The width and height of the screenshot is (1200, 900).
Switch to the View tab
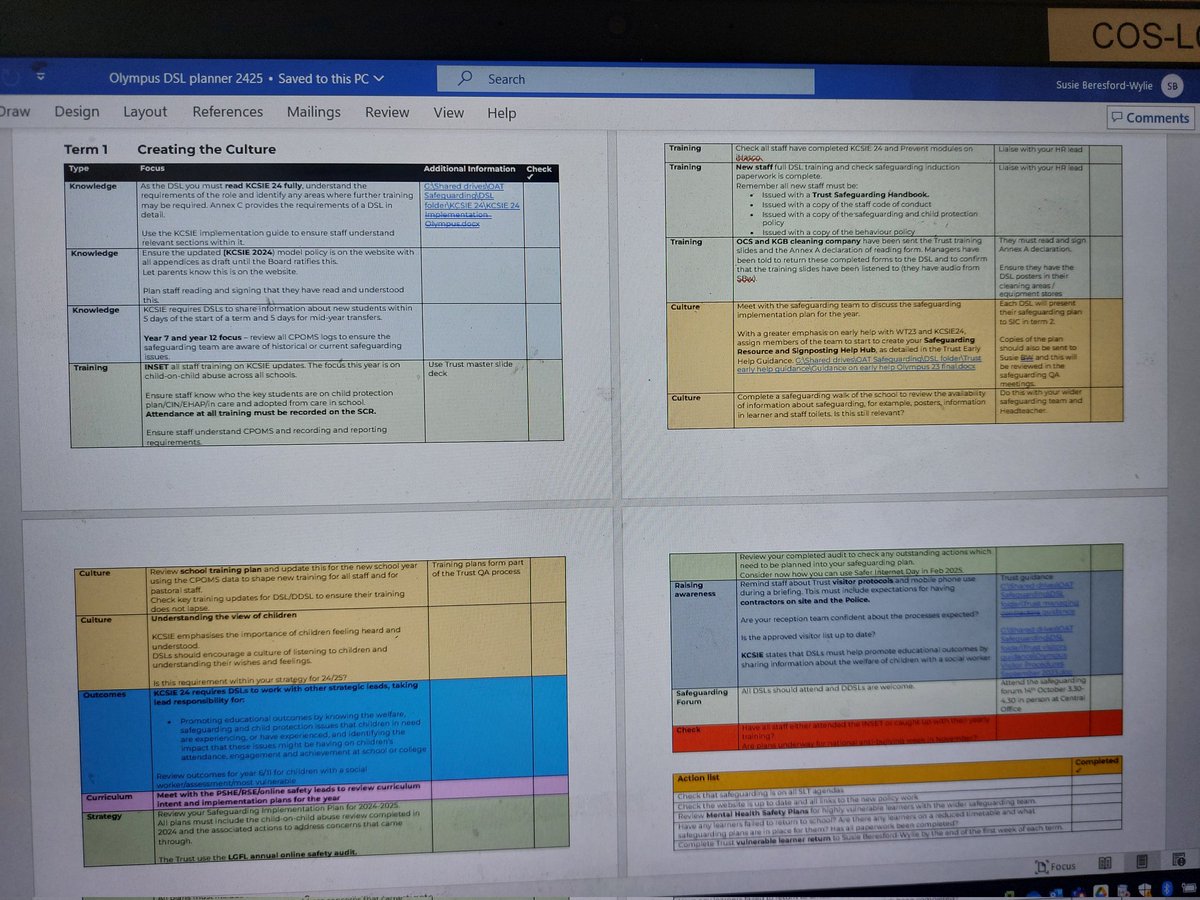pyautogui.click(x=448, y=113)
